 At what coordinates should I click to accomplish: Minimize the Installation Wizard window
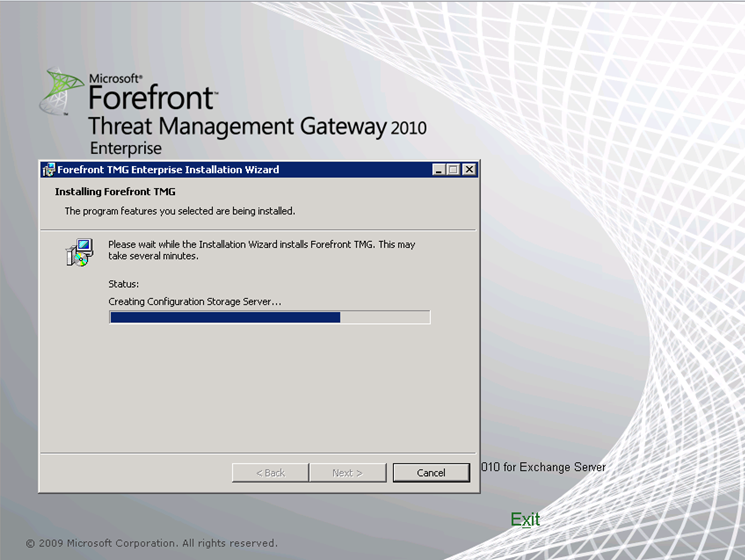point(439,170)
